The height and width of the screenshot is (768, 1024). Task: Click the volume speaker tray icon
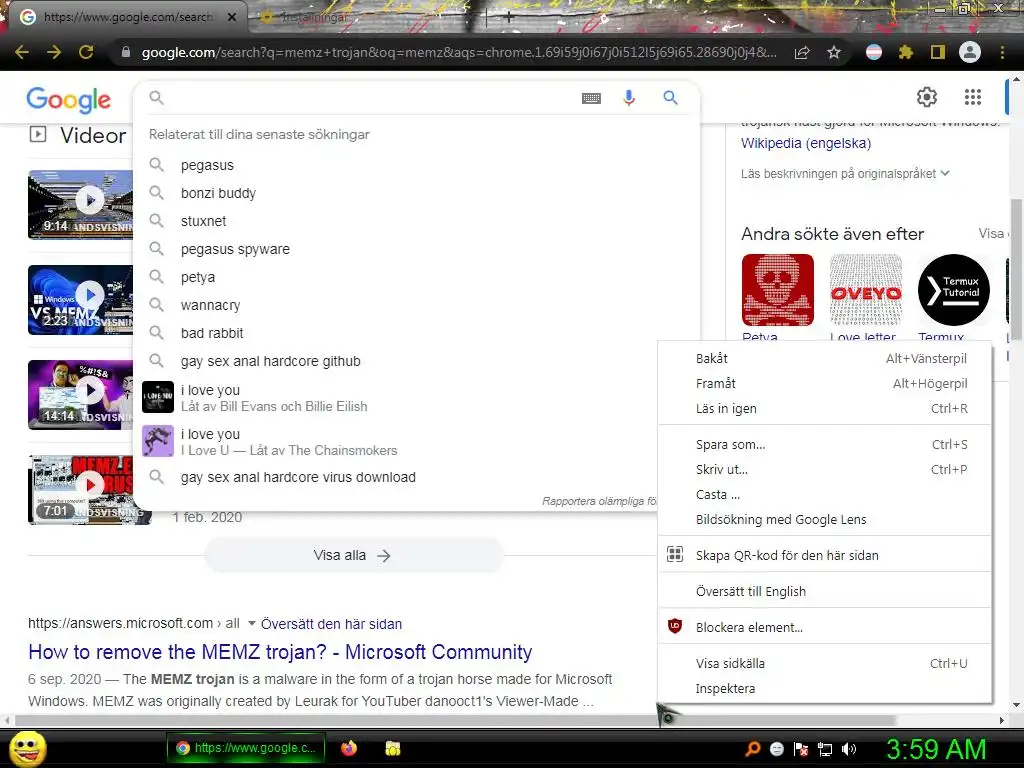(849, 749)
